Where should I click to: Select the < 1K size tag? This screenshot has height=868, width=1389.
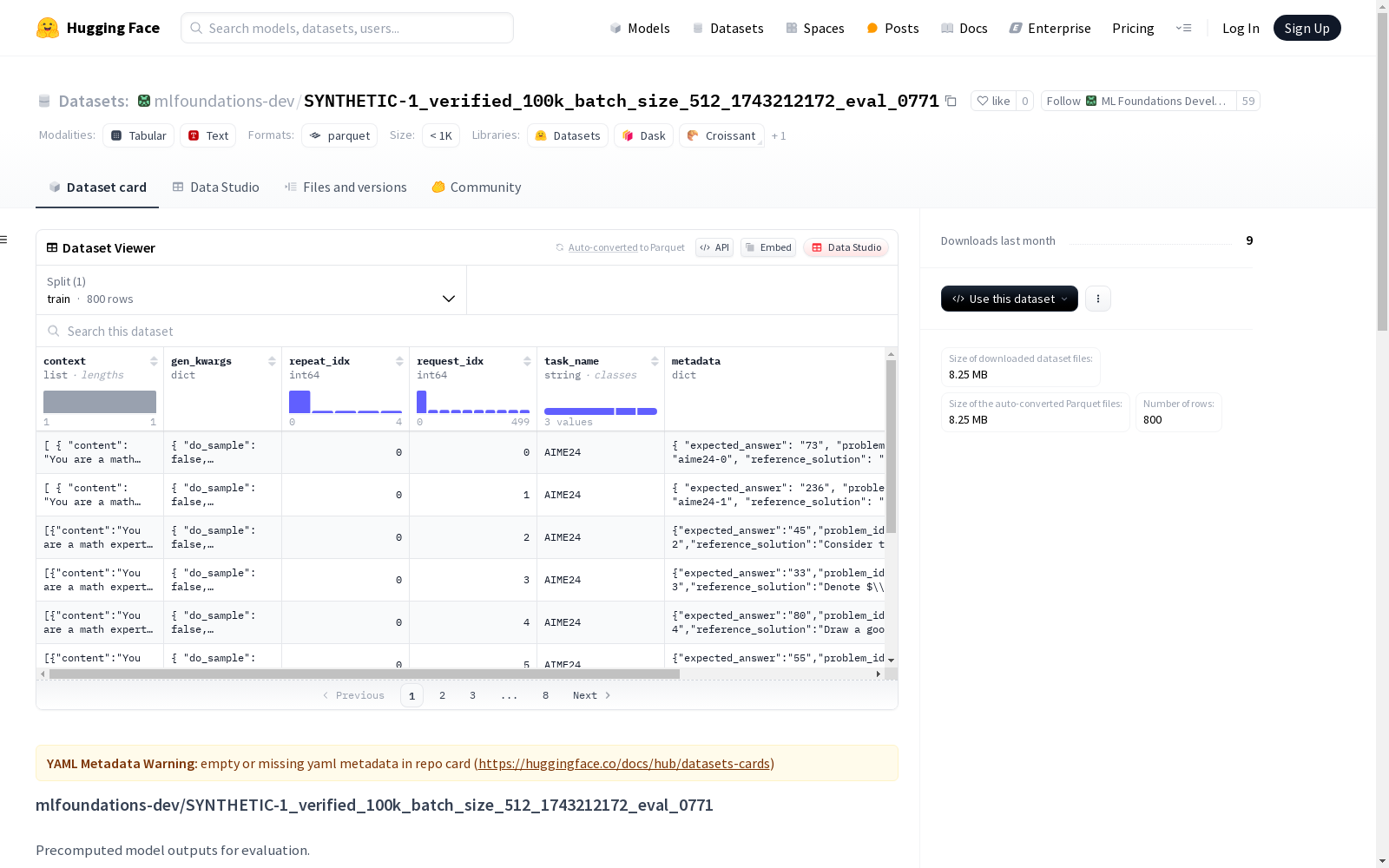click(441, 135)
